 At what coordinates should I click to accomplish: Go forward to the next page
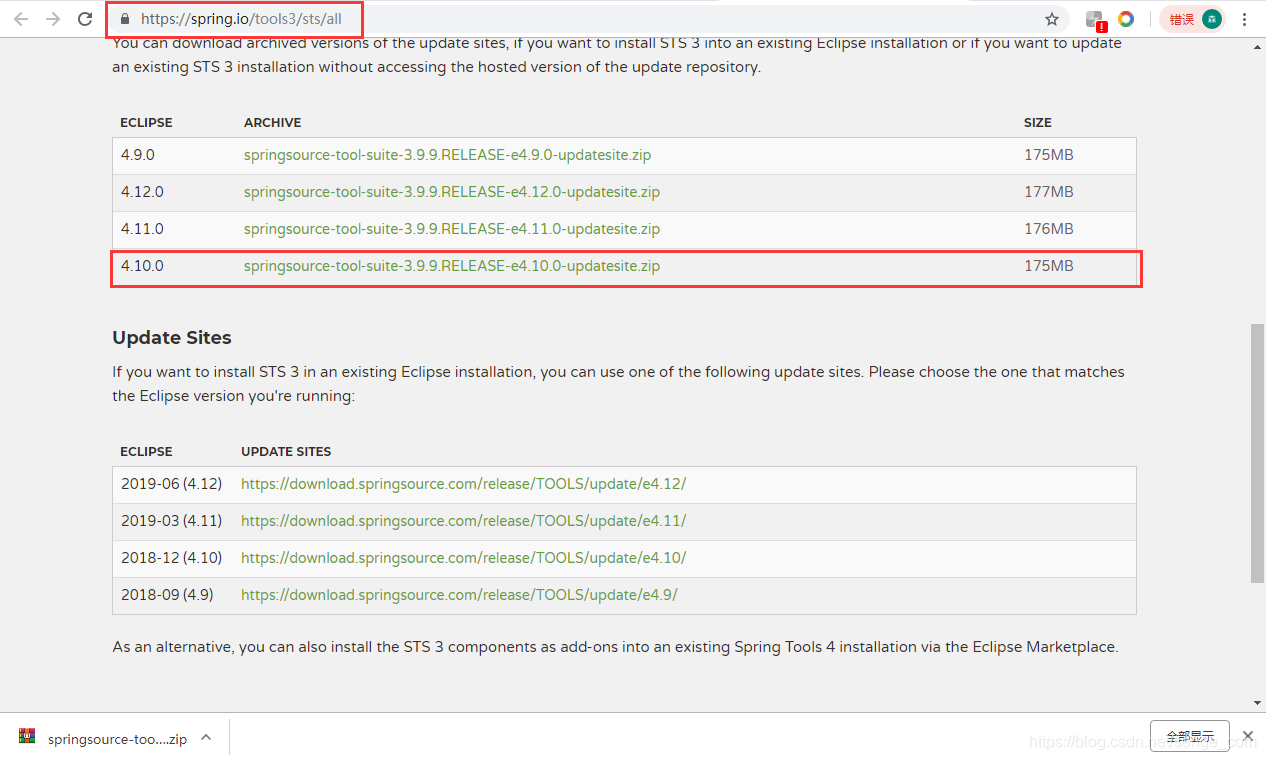pyautogui.click(x=53, y=19)
